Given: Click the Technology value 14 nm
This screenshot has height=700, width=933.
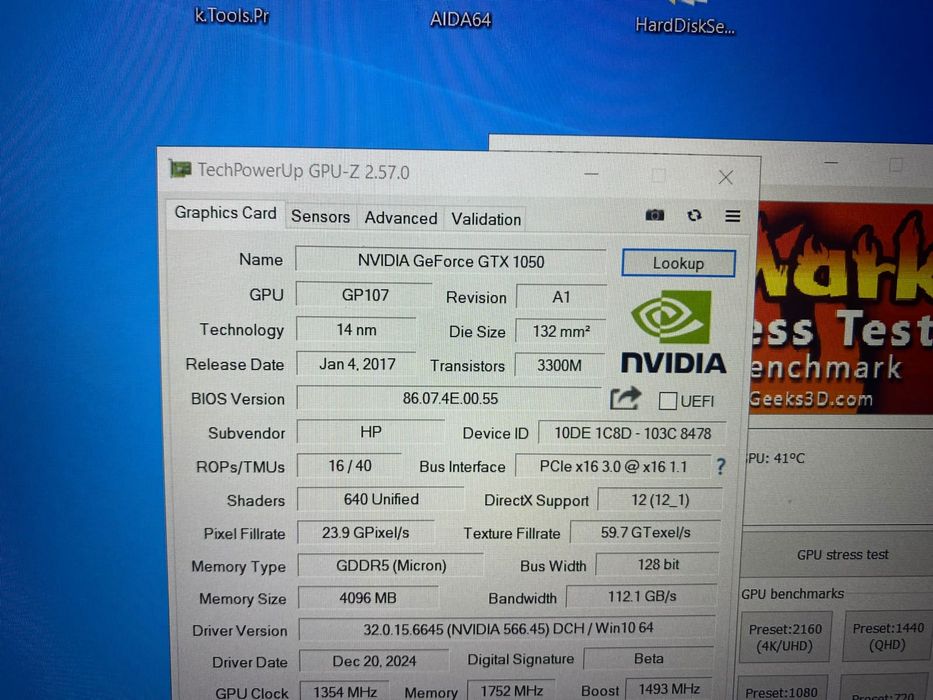Looking at the screenshot, I should (356, 330).
